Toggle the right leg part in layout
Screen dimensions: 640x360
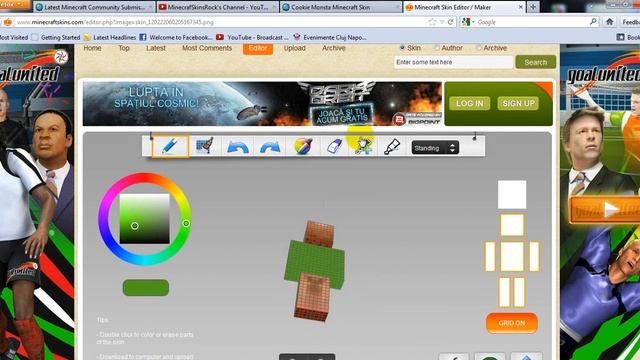[x=519, y=292]
